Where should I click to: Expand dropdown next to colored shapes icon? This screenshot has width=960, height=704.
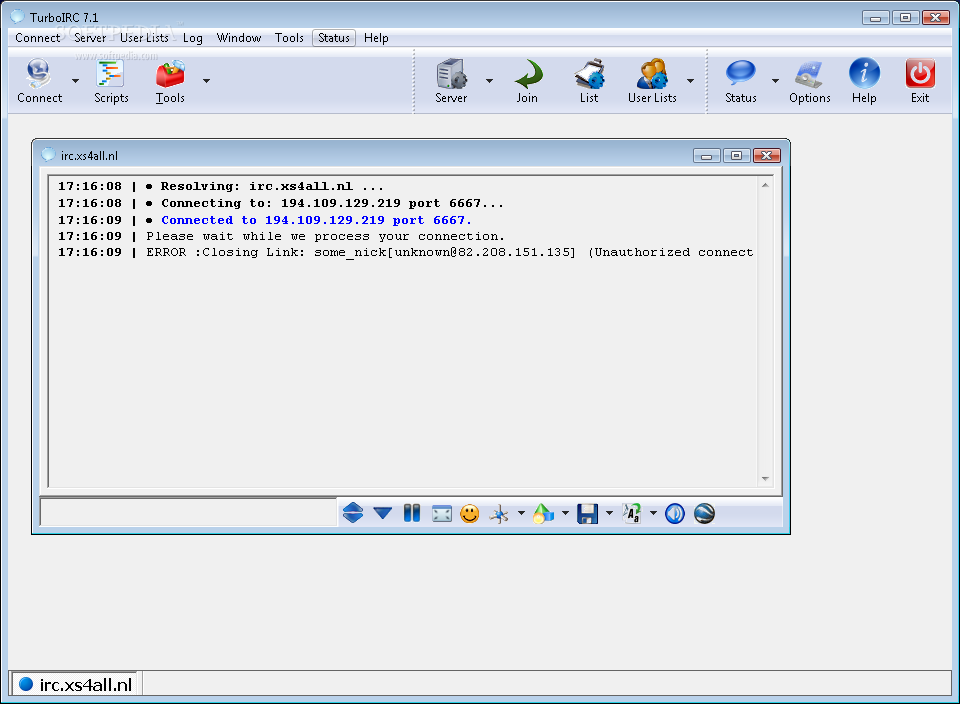[565, 513]
